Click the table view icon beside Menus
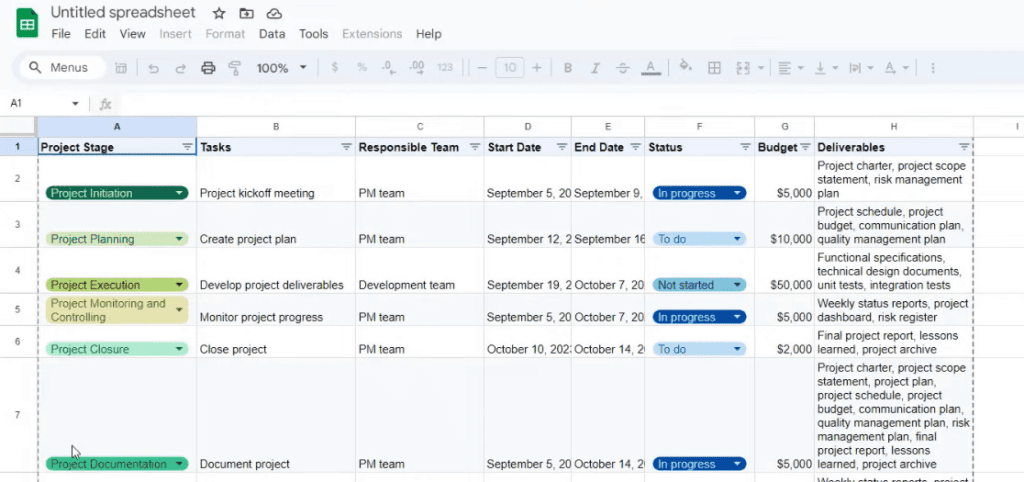 [x=121, y=68]
